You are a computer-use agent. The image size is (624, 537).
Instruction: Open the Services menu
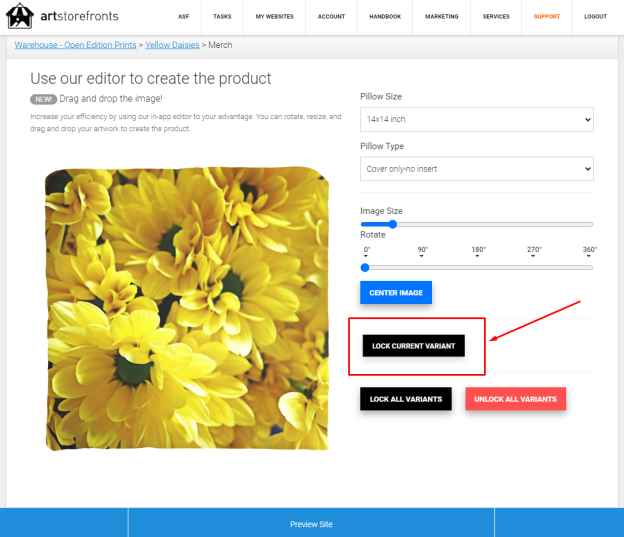pos(496,17)
